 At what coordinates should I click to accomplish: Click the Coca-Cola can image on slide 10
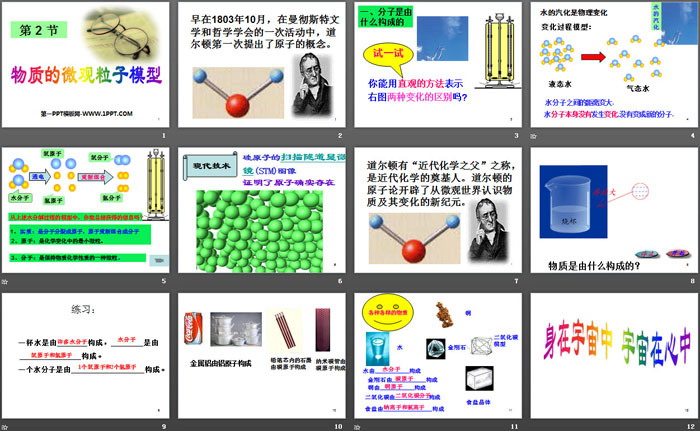(x=193, y=328)
